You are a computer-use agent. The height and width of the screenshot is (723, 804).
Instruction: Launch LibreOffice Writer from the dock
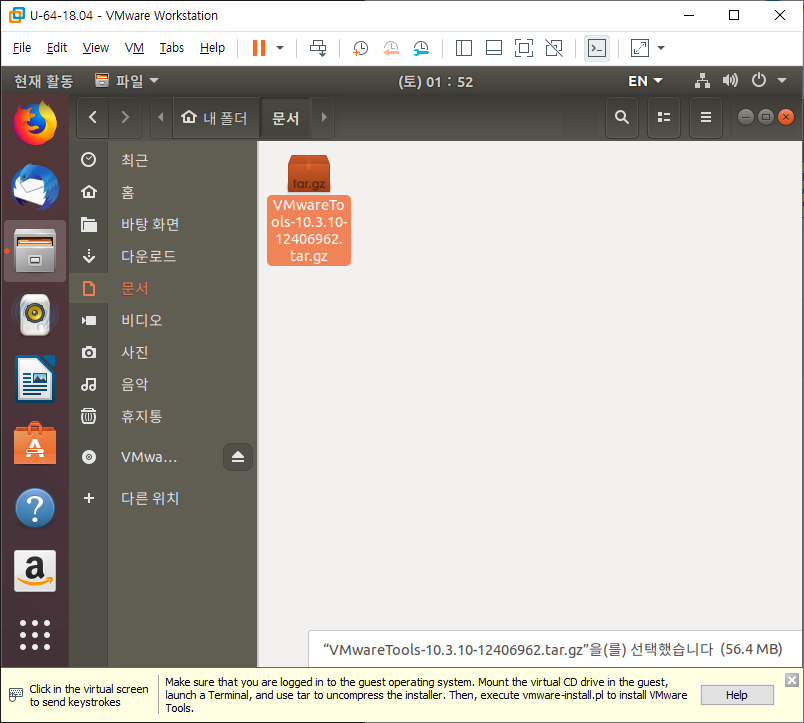35,379
